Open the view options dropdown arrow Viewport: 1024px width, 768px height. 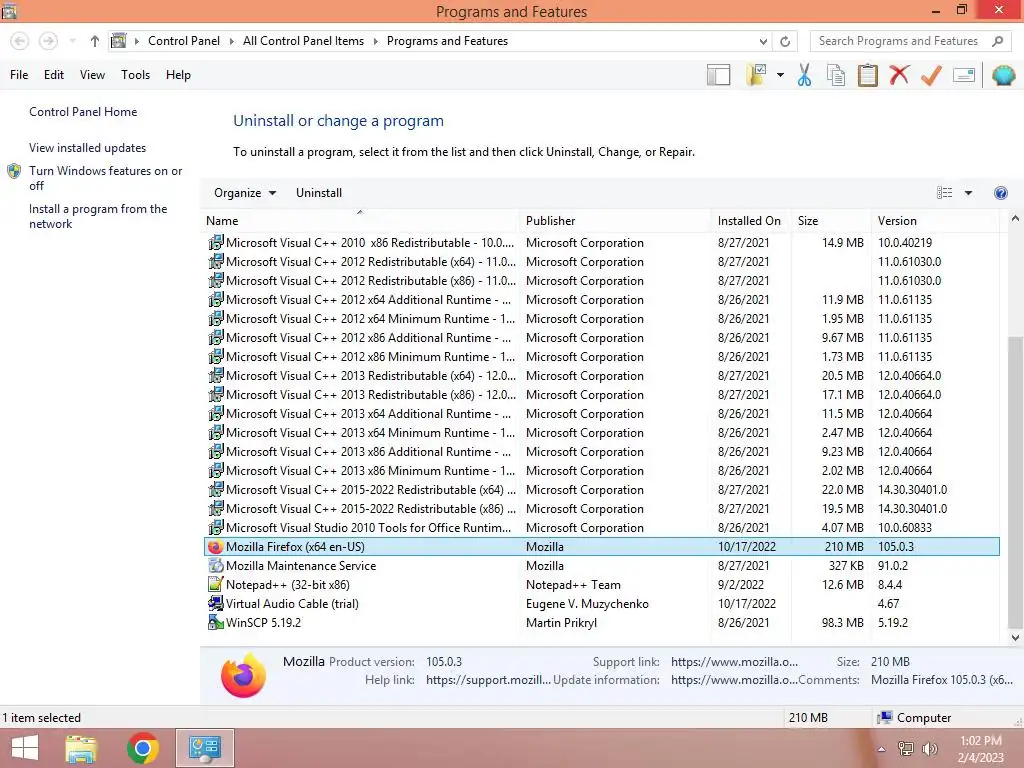tap(968, 193)
